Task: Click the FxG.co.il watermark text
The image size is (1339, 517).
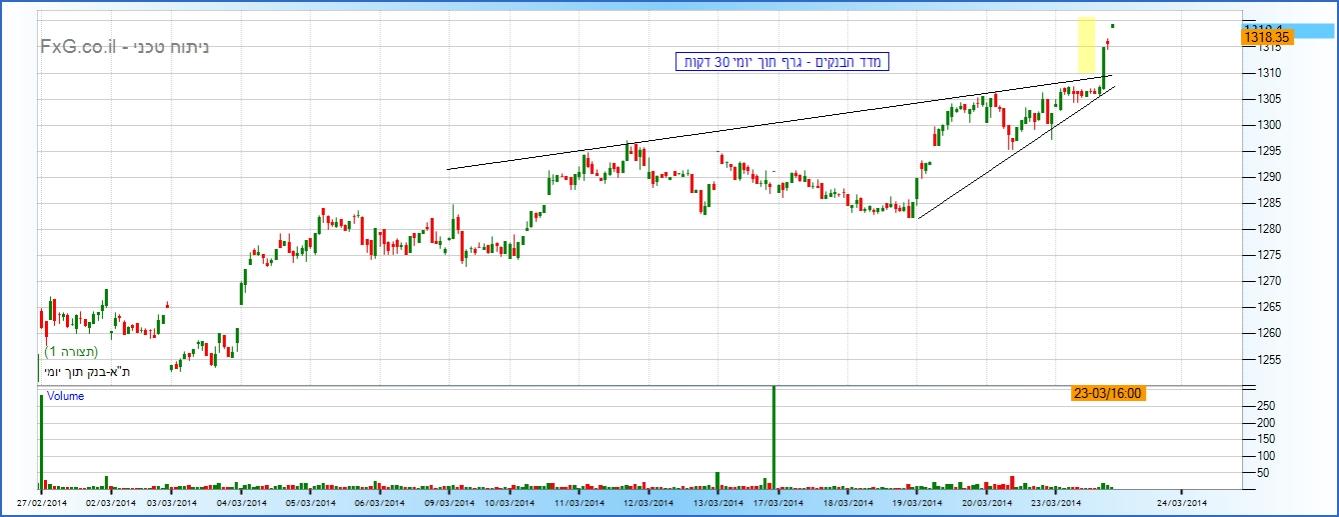Action: [x=80, y=47]
